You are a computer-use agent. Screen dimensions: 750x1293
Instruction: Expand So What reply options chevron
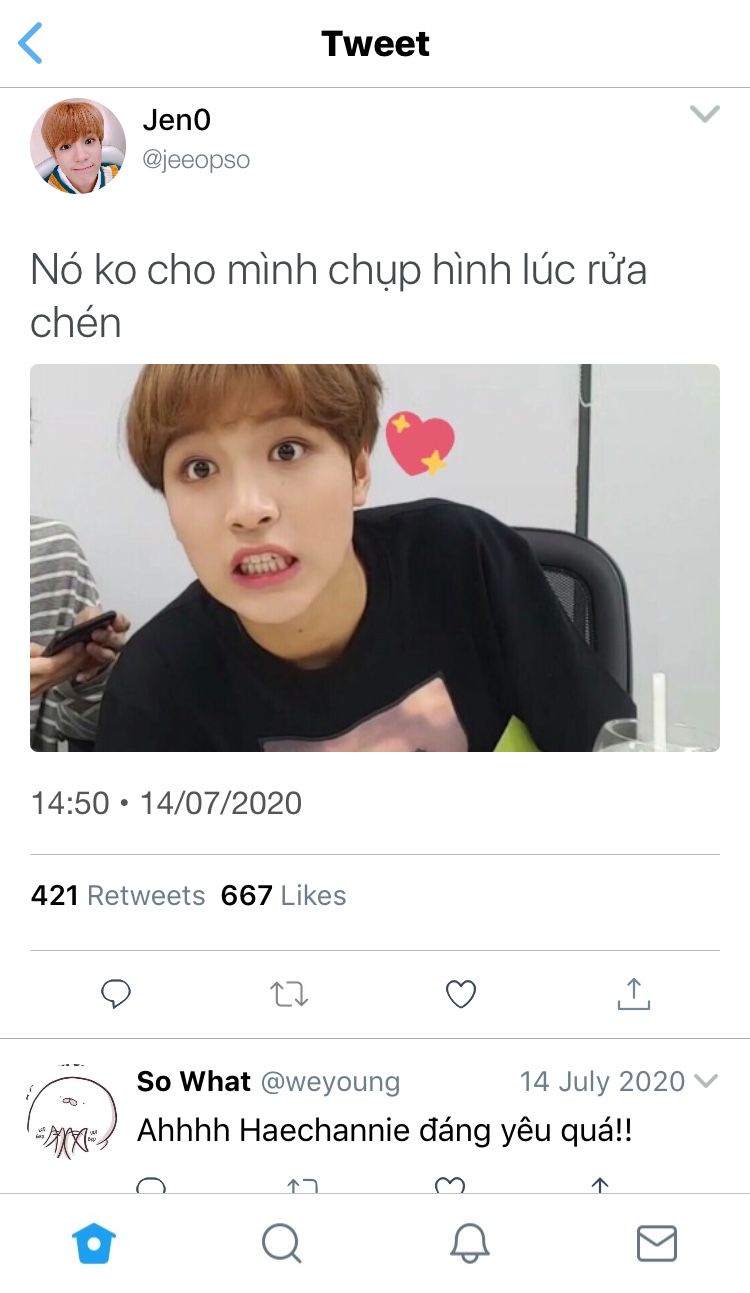[x=706, y=1081]
